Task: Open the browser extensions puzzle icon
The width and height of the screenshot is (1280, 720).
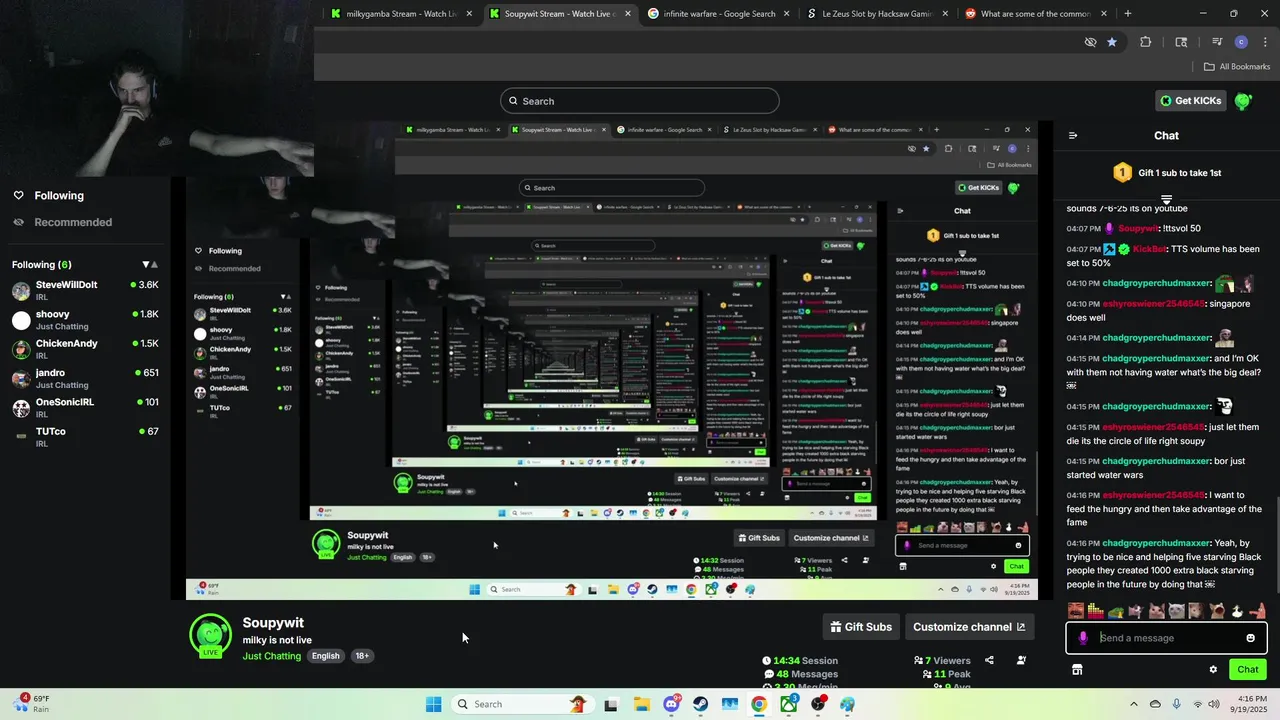Action: (1146, 42)
